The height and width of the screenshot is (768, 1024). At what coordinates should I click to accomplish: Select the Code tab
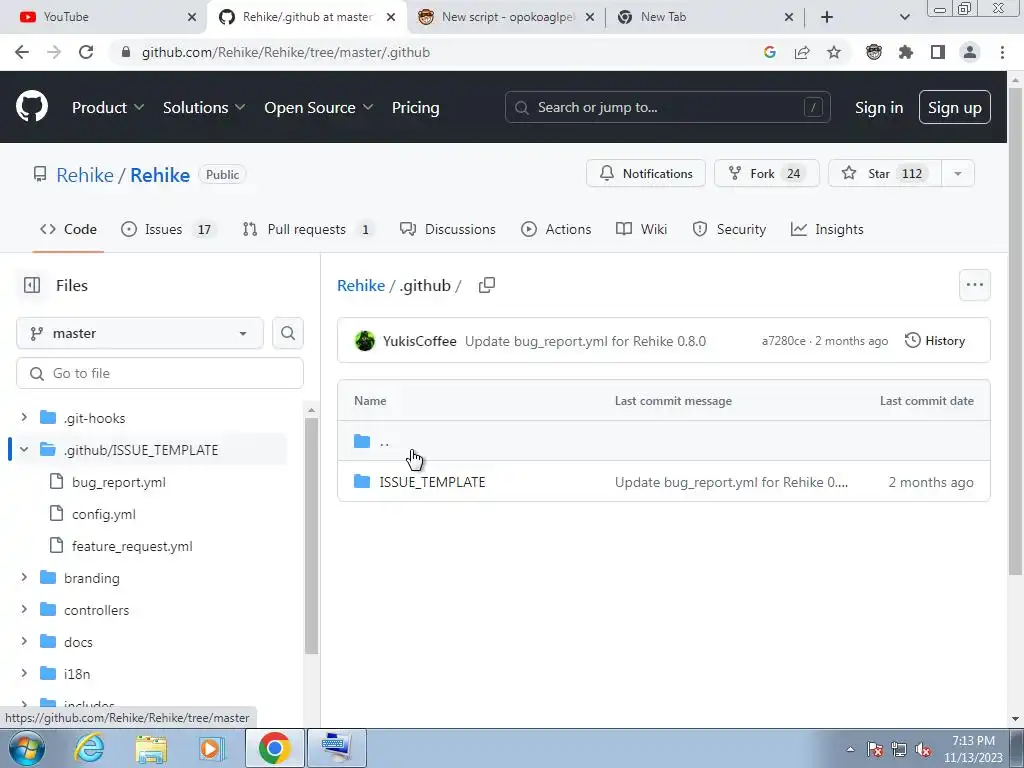[68, 229]
